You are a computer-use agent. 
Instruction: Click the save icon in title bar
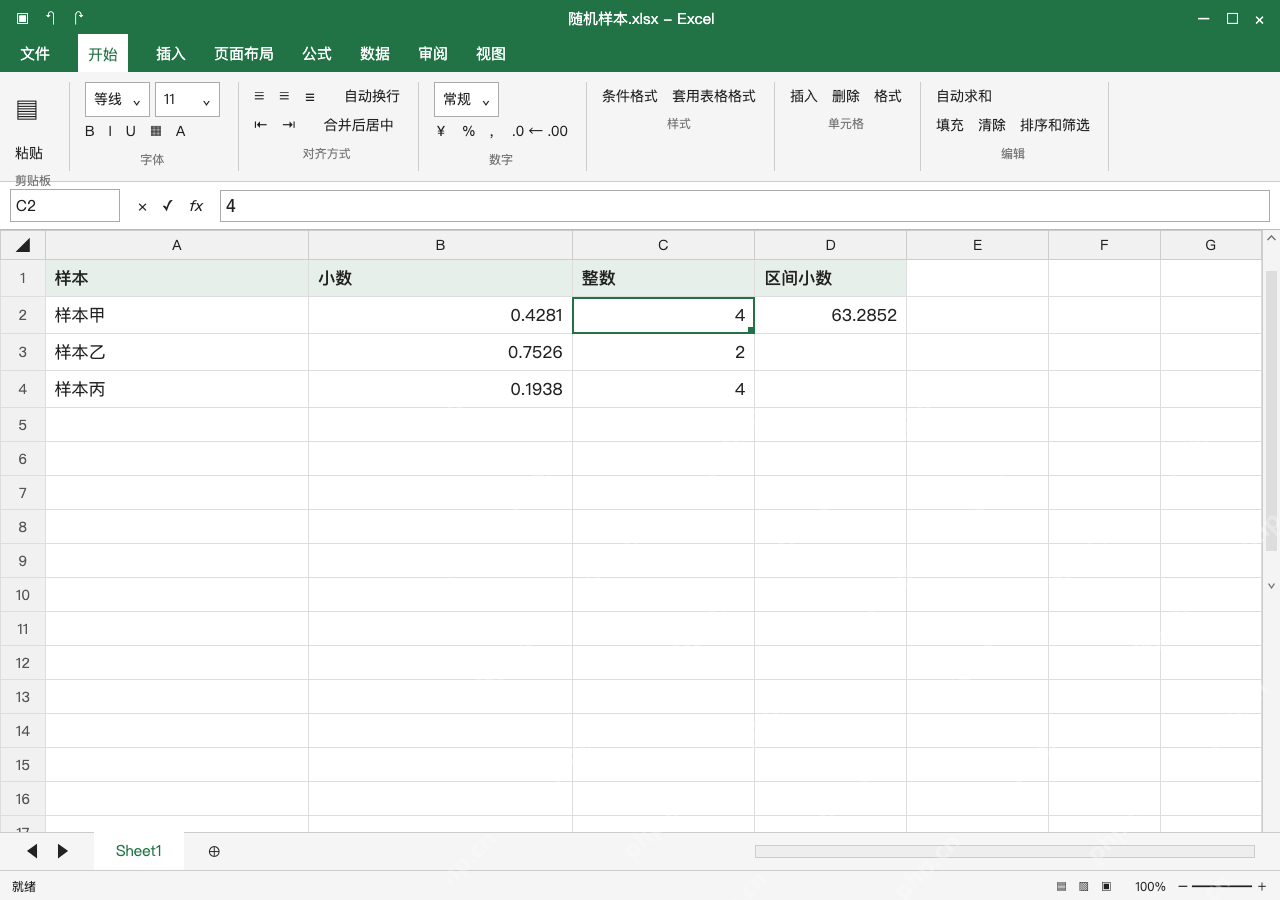pyautogui.click(x=22, y=18)
